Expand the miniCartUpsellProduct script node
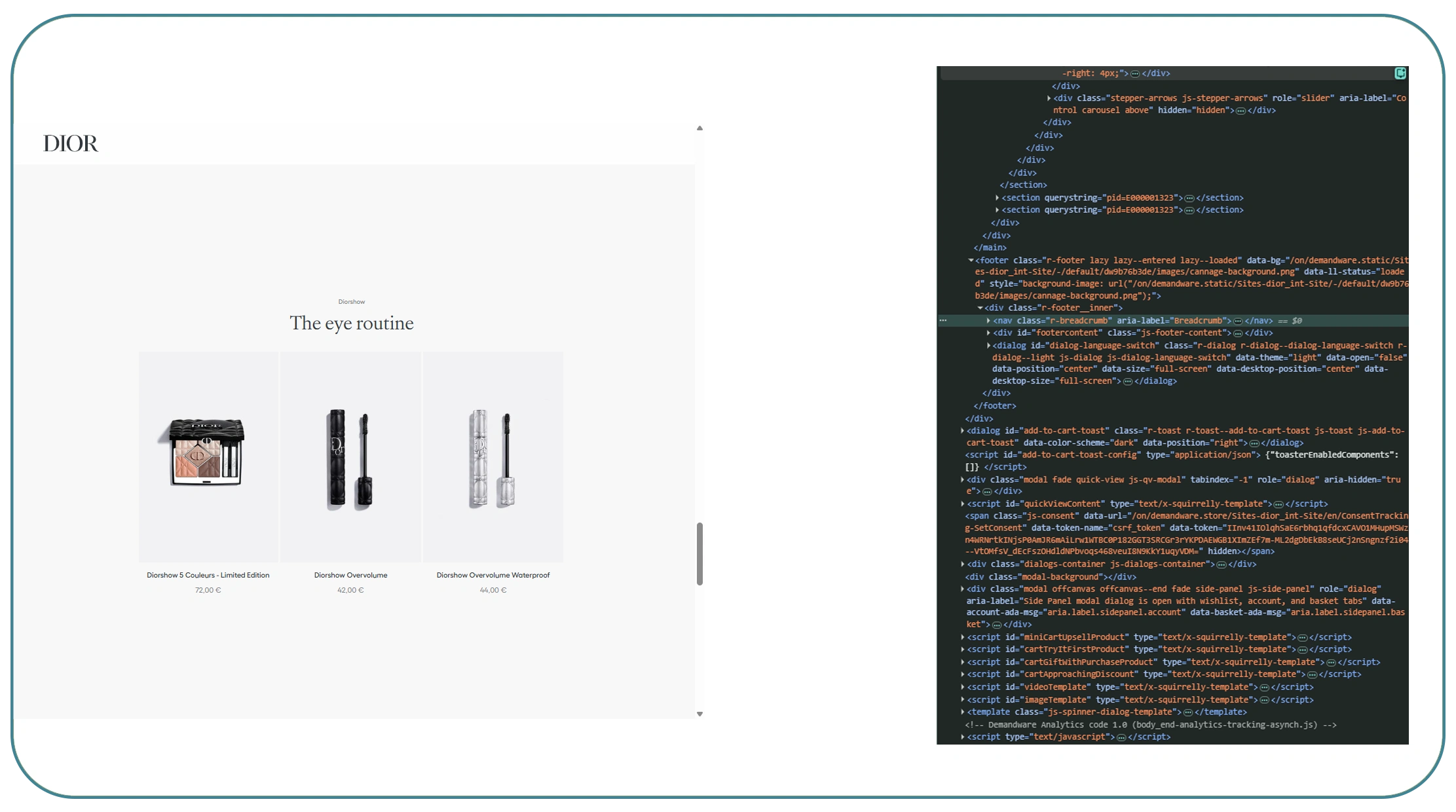The height and width of the screenshot is (812, 1456). tap(962, 637)
